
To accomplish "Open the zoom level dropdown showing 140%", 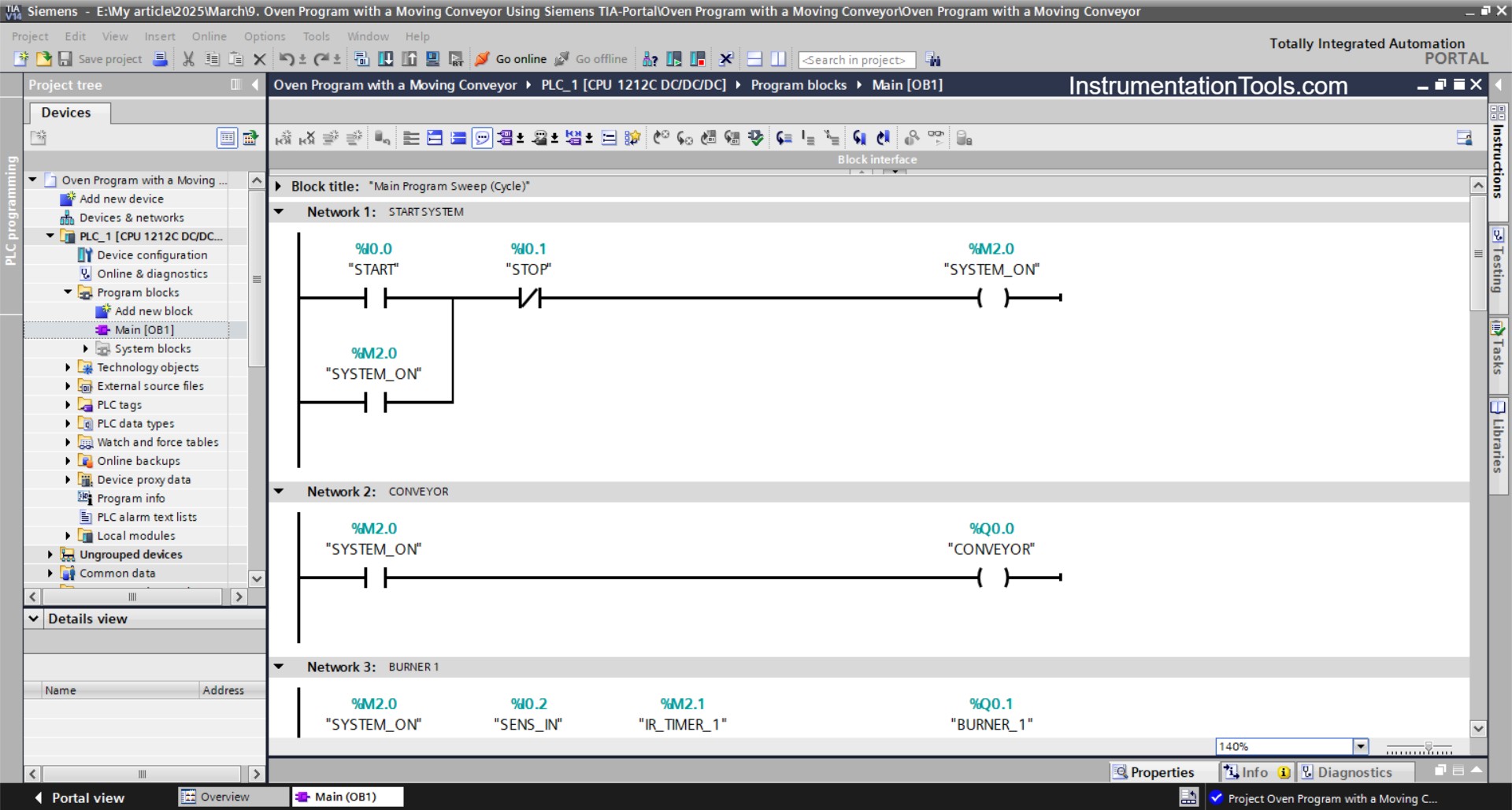I will 1360,746.
